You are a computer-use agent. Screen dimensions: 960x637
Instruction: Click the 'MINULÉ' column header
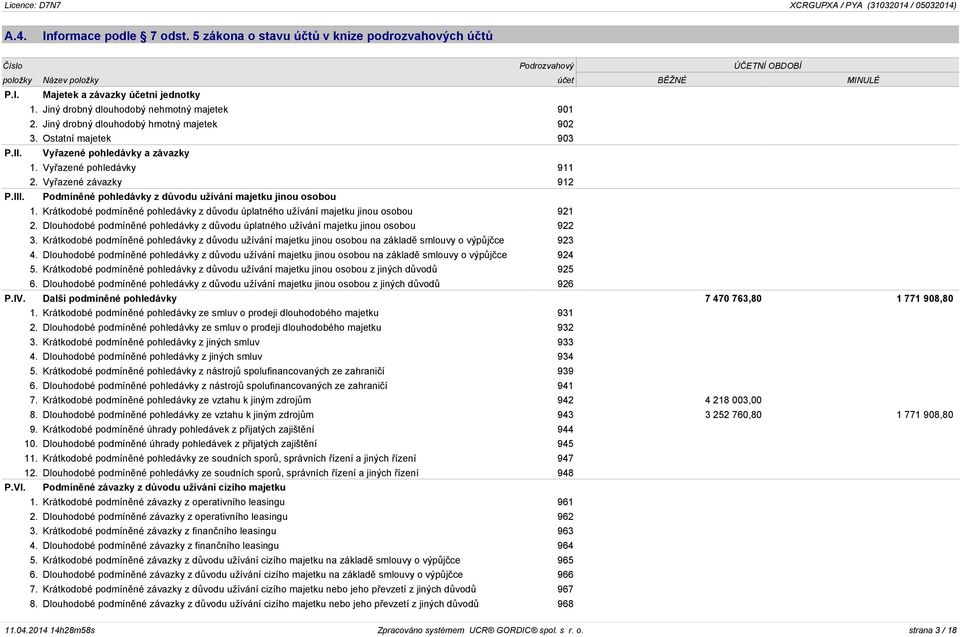tap(863, 80)
